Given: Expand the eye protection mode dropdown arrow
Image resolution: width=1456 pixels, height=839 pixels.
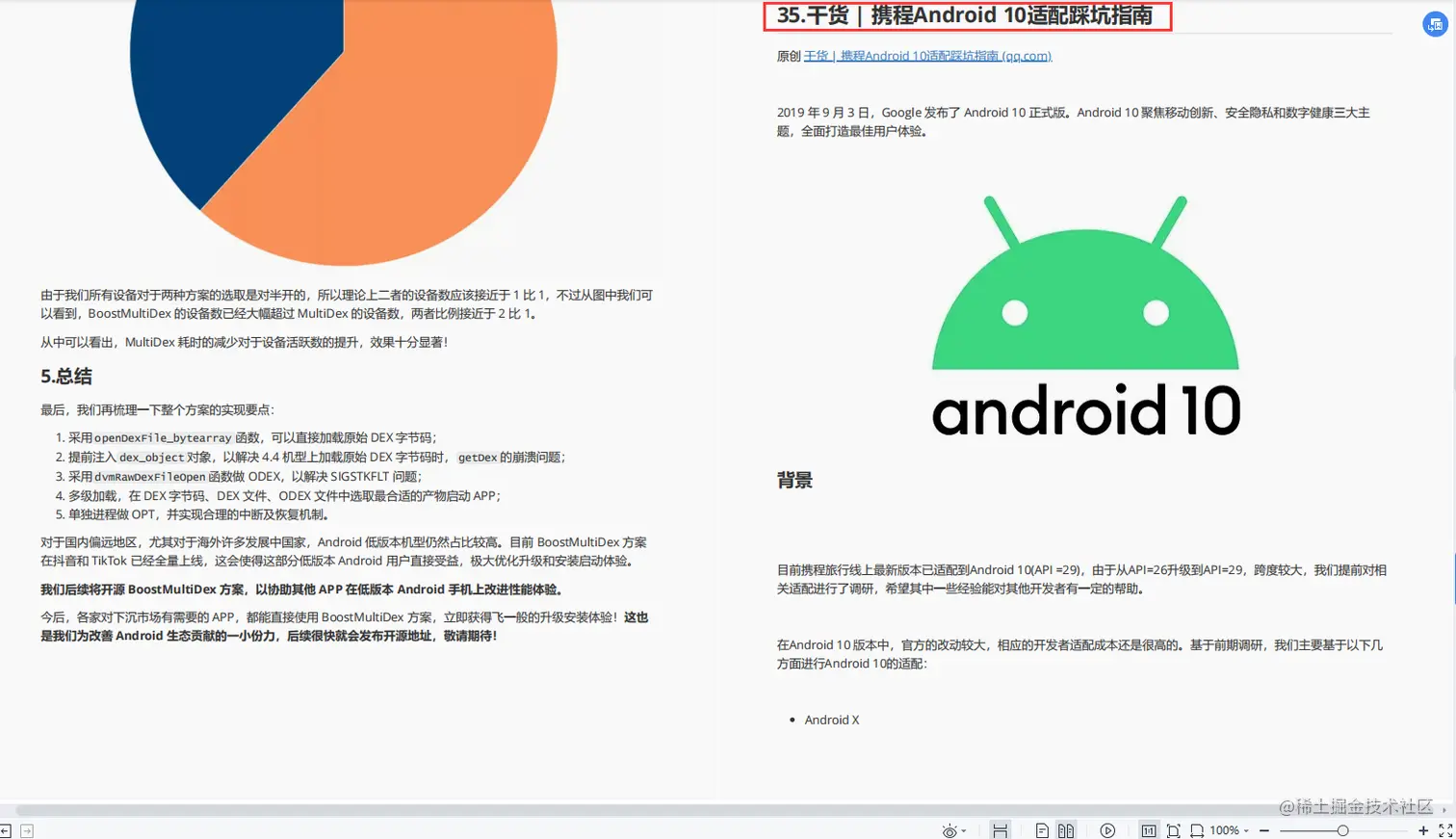Looking at the screenshot, I should (964, 830).
